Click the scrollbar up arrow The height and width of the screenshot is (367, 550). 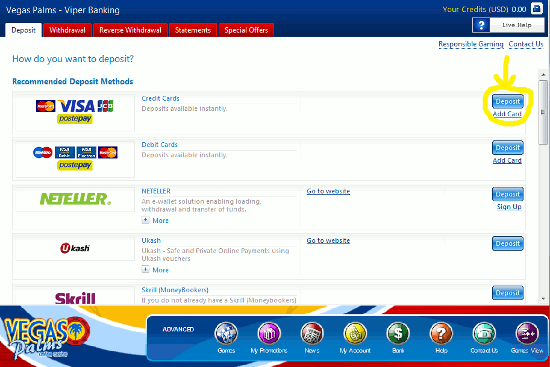[543, 74]
